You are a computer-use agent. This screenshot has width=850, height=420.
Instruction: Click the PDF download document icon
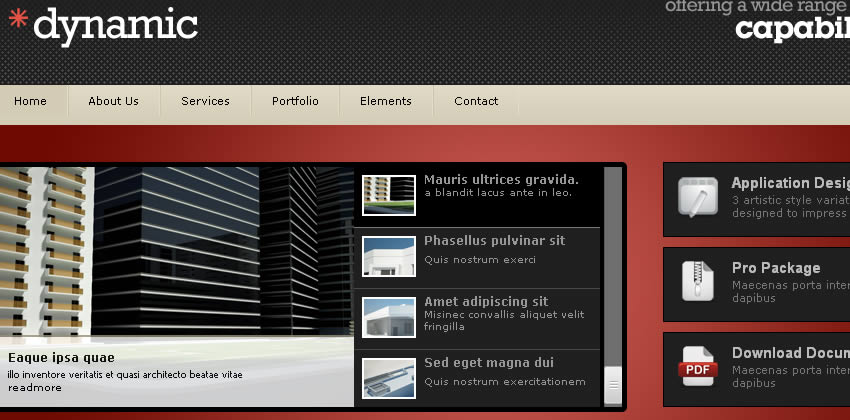pos(697,366)
